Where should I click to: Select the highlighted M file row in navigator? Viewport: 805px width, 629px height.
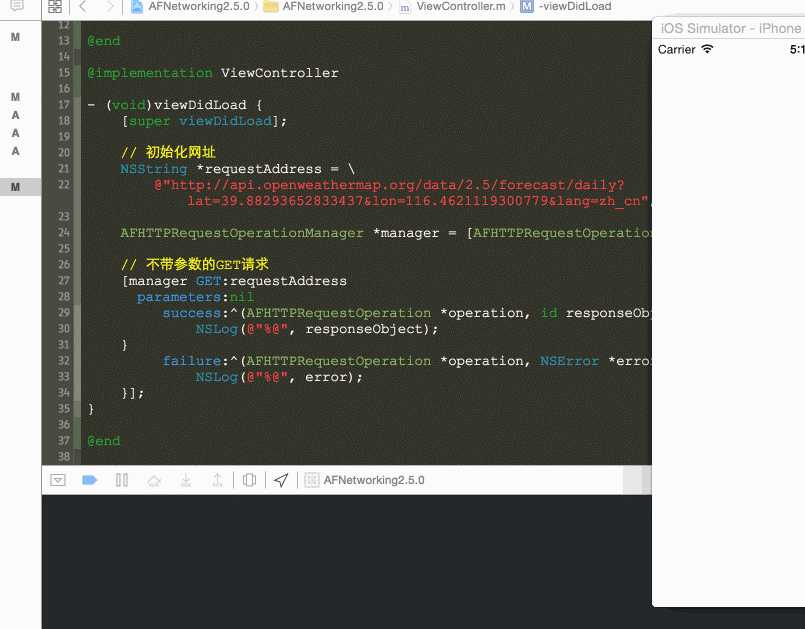point(16,187)
